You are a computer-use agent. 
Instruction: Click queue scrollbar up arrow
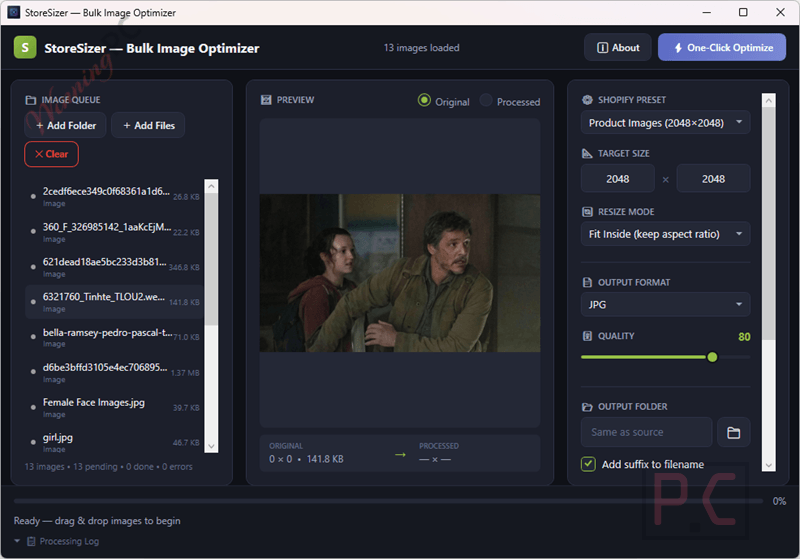(x=211, y=186)
